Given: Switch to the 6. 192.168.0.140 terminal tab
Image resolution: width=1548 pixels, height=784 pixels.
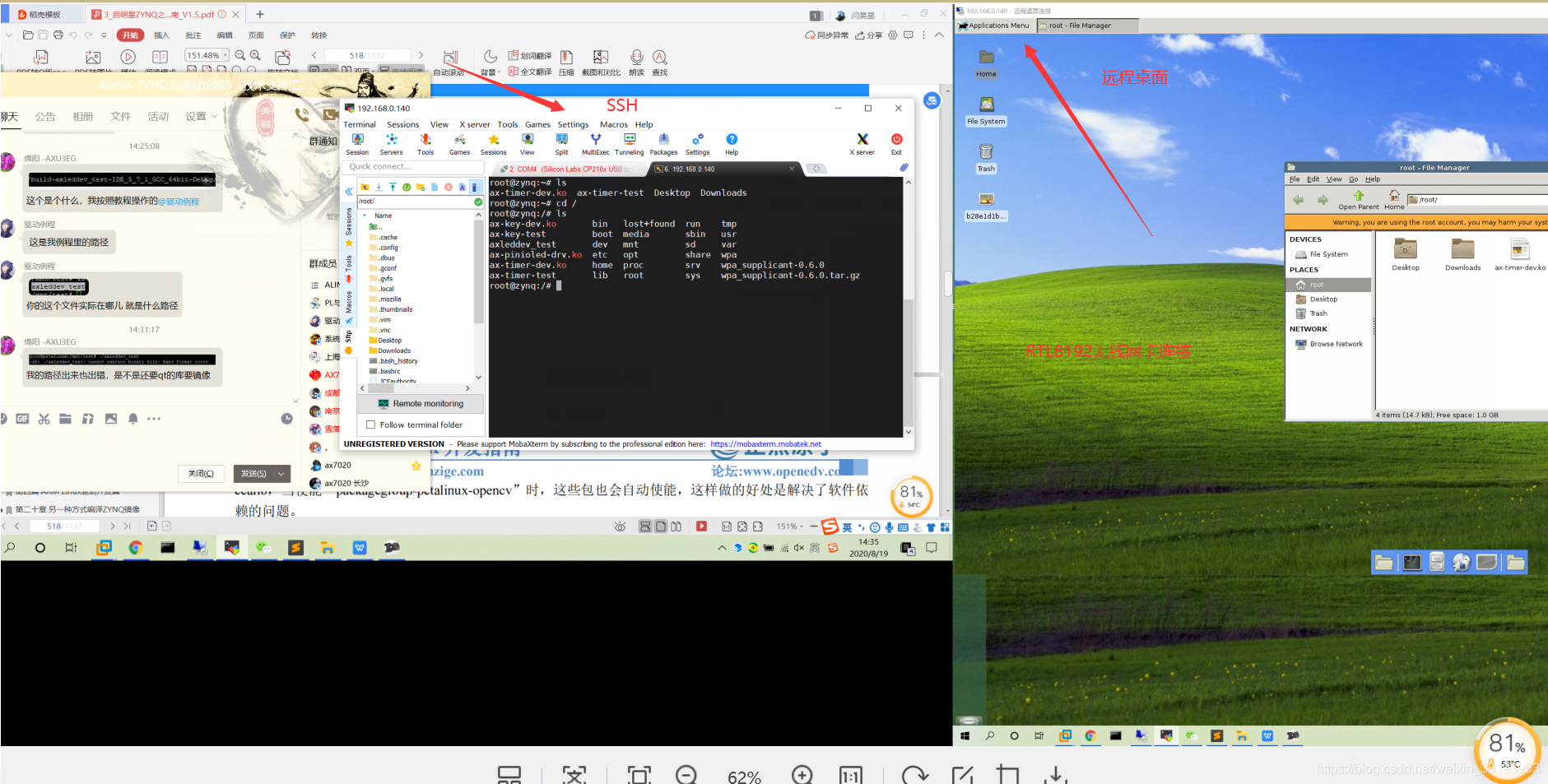Looking at the screenshot, I should [x=724, y=169].
